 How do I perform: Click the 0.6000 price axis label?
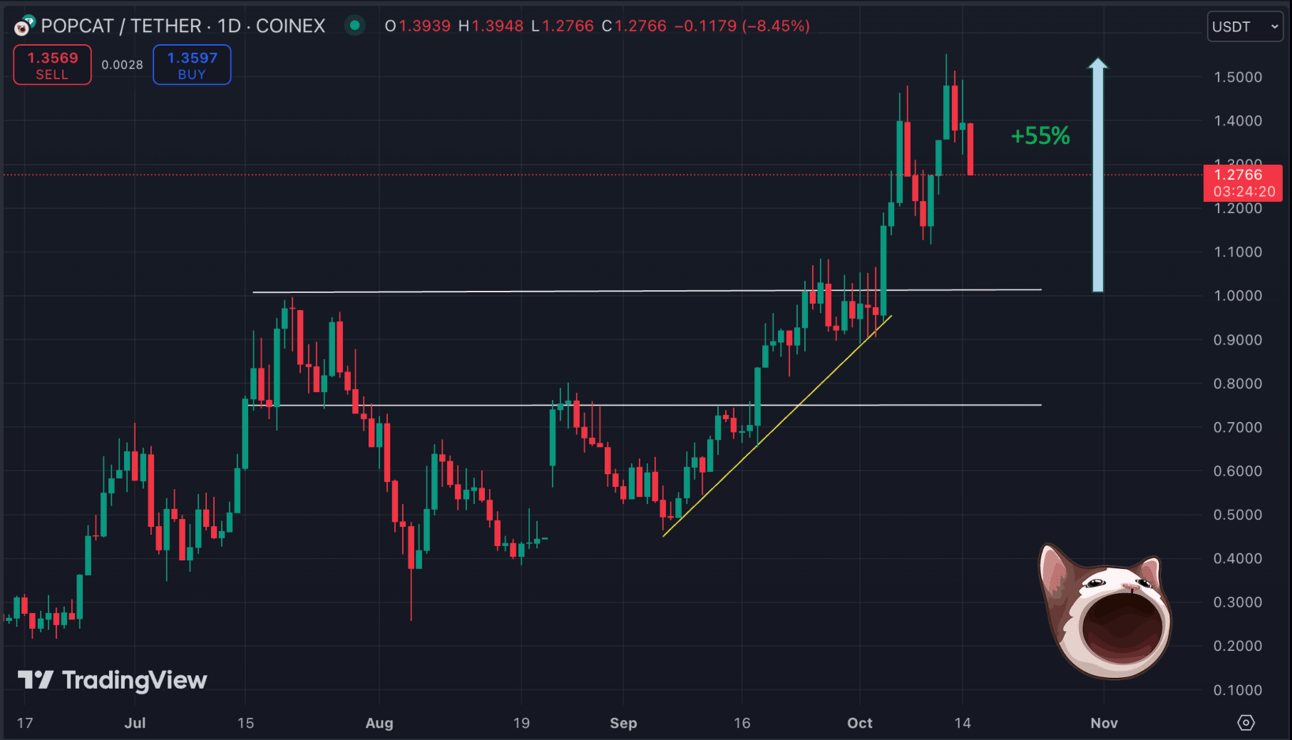coord(1237,471)
